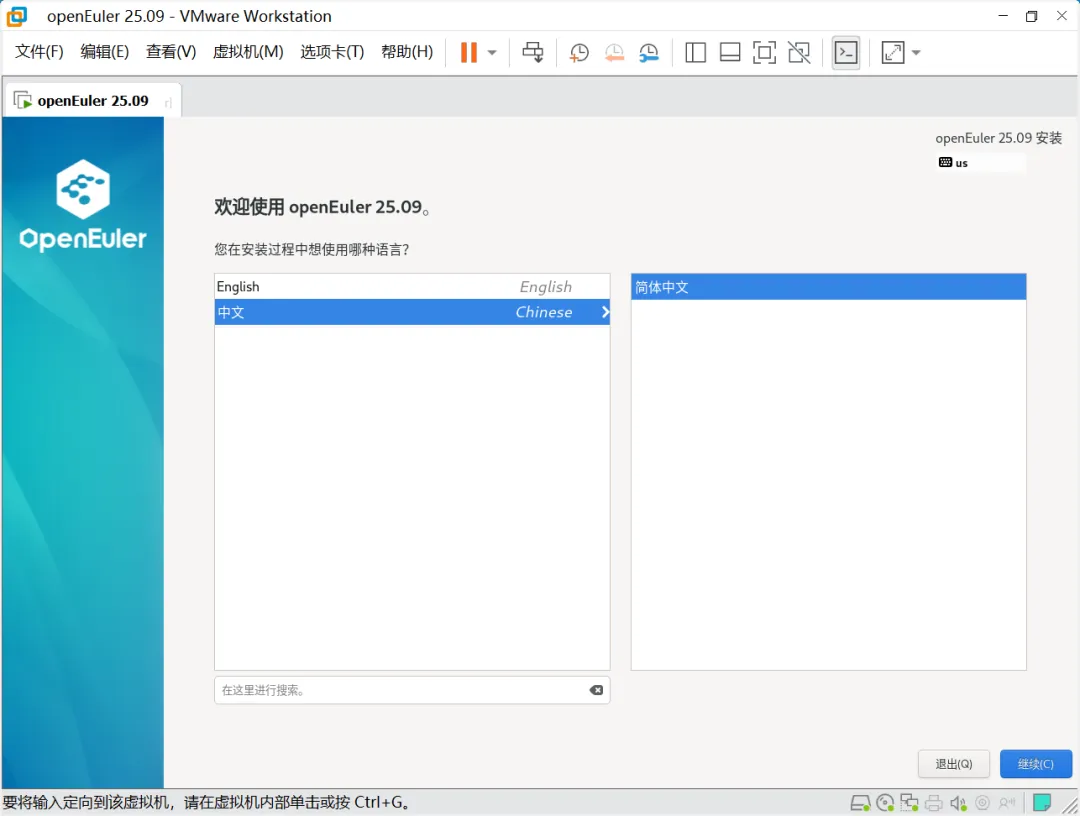Select 简体中文 locale option
The height and width of the screenshot is (816, 1080).
(x=829, y=287)
